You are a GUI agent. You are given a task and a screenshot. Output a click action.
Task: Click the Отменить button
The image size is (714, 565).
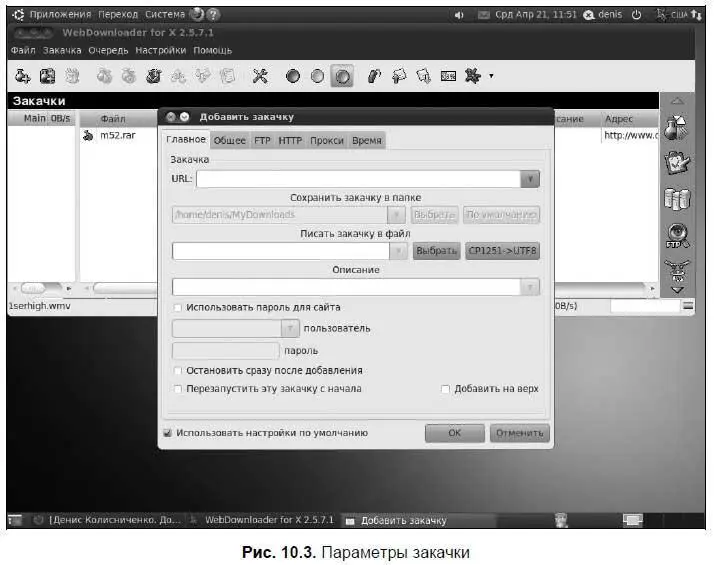[x=520, y=433]
